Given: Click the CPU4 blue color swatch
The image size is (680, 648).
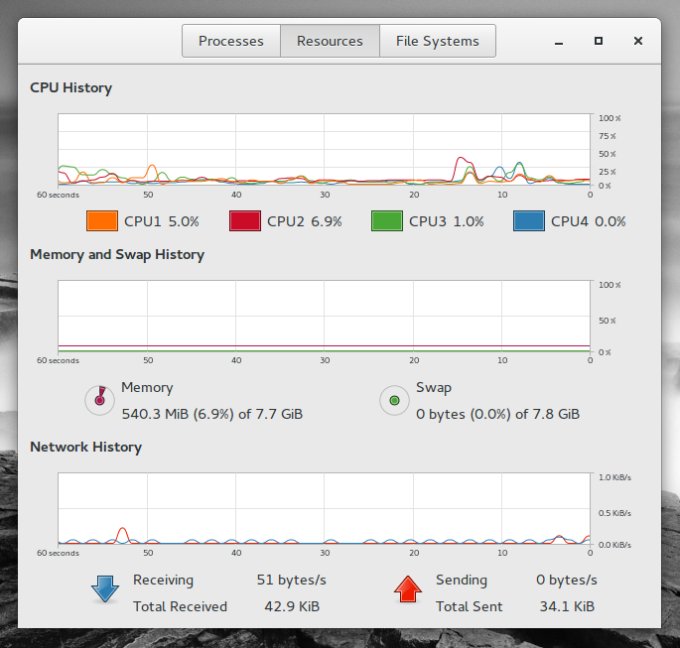Looking at the screenshot, I should pos(529,221).
